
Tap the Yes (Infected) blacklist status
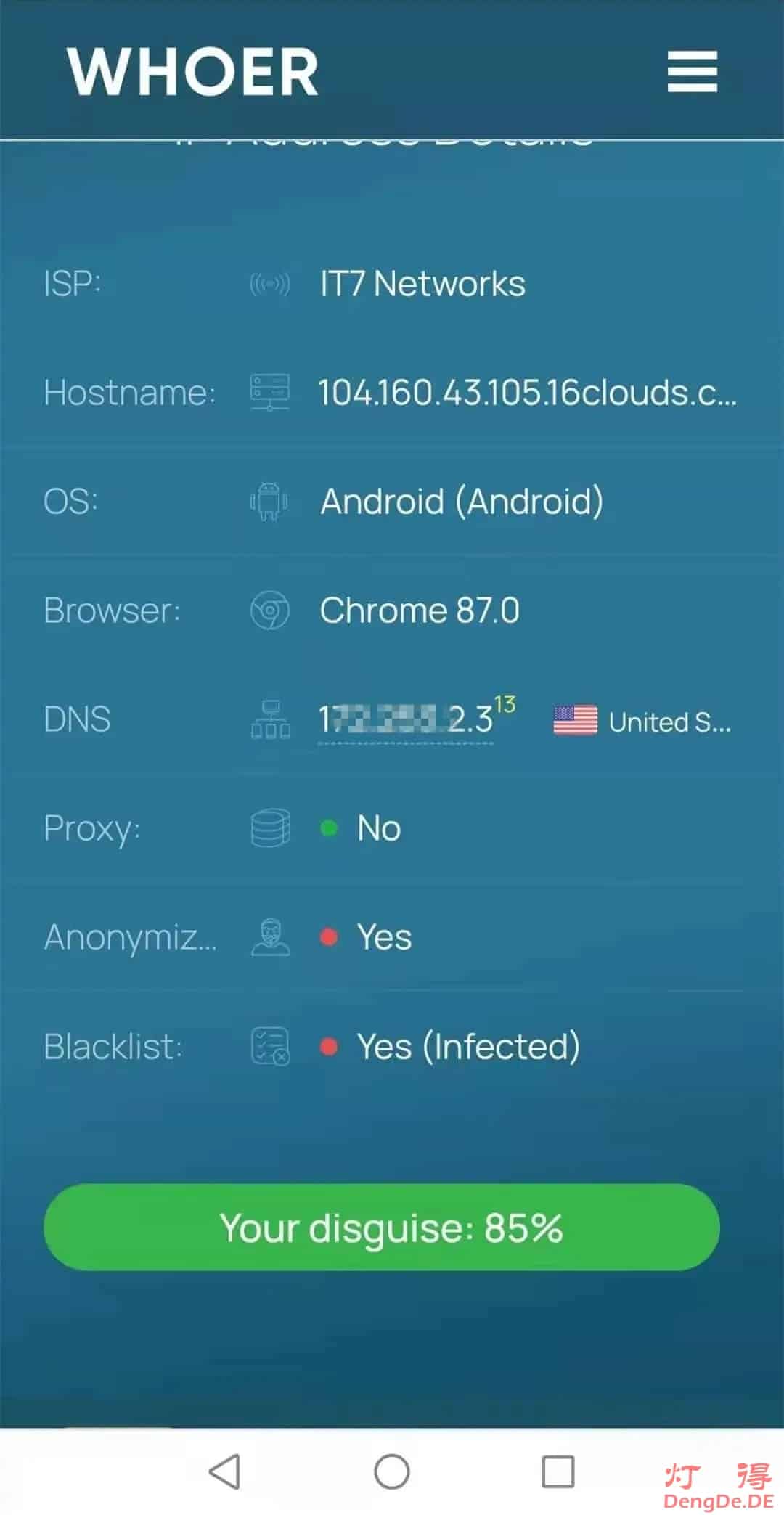point(468,1046)
